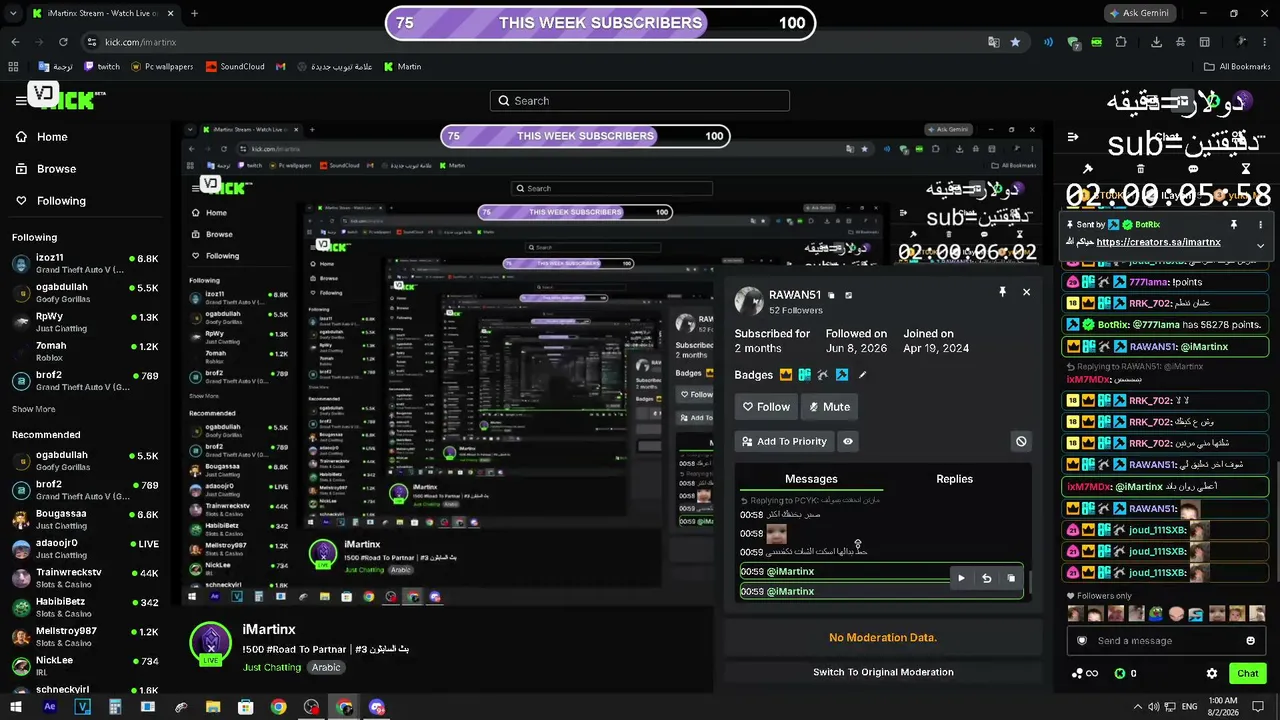Toggle the eye visibility button
Viewport: 1280px width, 720px height.
coord(848,441)
